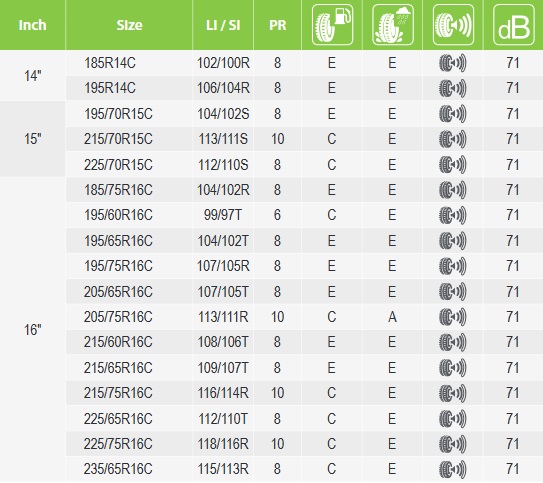Select the 225/75R16C tire size
543x483 pixels.
tap(118, 444)
